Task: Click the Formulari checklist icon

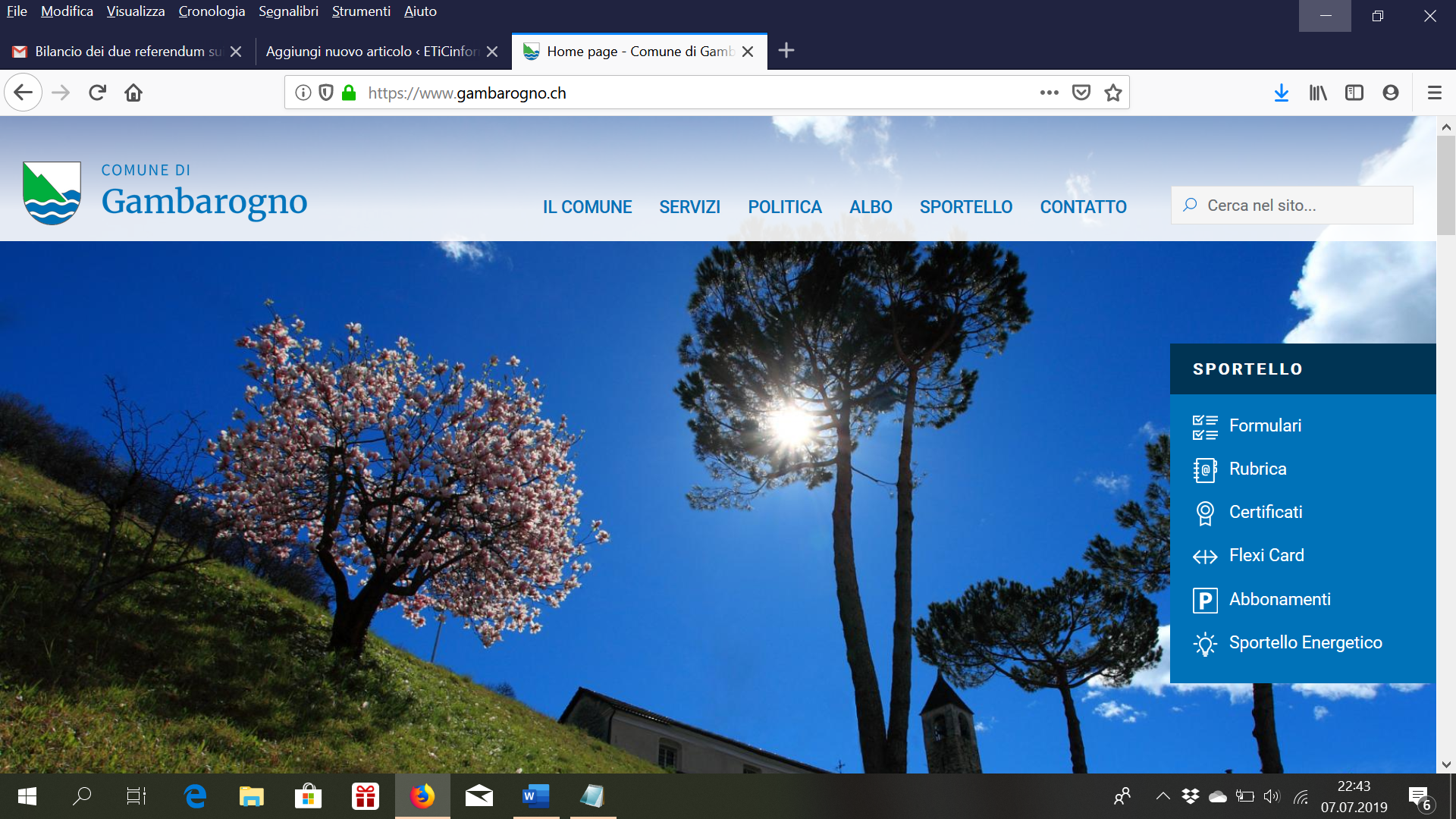Action: pyautogui.click(x=1205, y=427)
